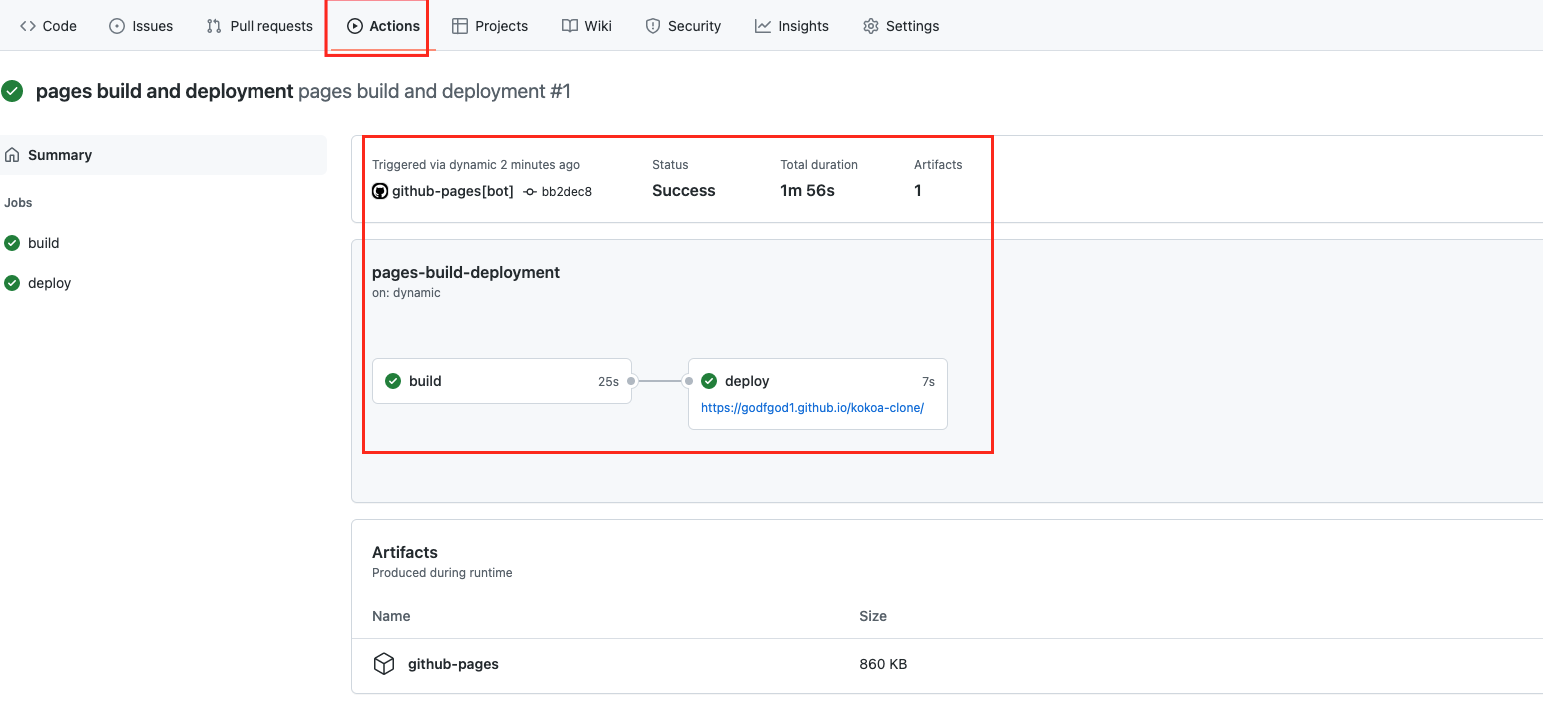View the Insights tab

point(792,26)
